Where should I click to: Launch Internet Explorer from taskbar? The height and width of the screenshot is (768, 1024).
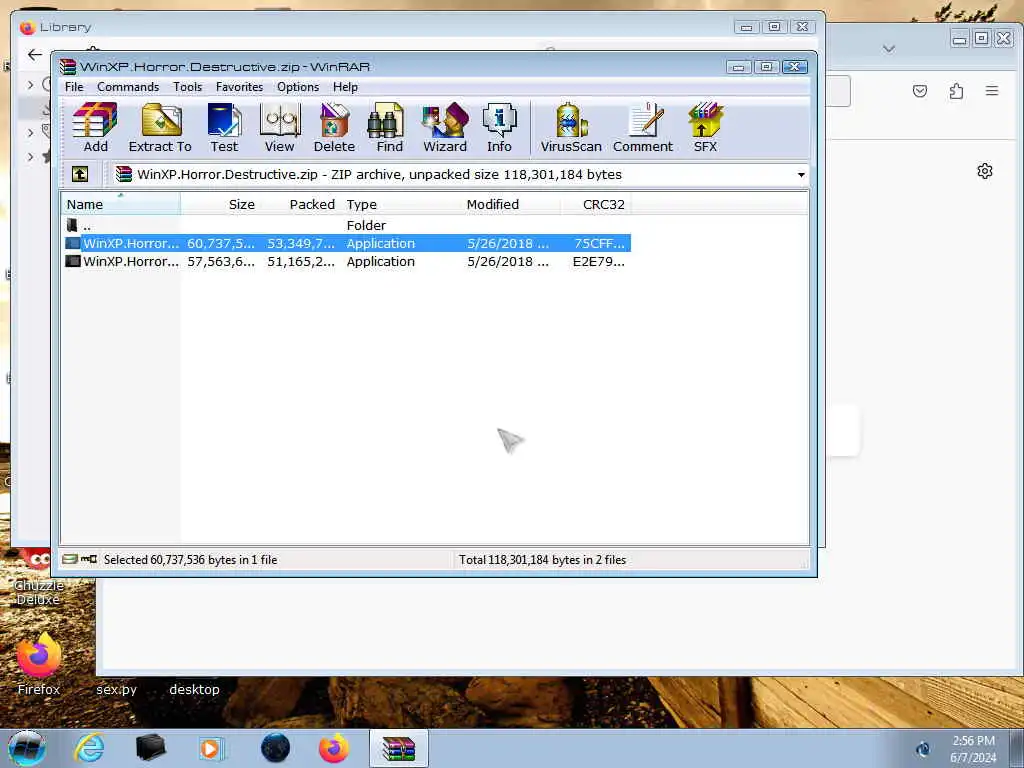point(89,748)
